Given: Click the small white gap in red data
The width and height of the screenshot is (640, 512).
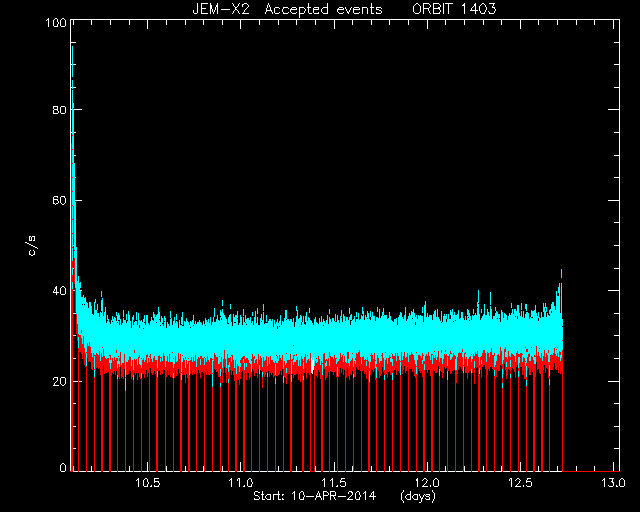Looking at the screenshot, I should pos(313,365).
